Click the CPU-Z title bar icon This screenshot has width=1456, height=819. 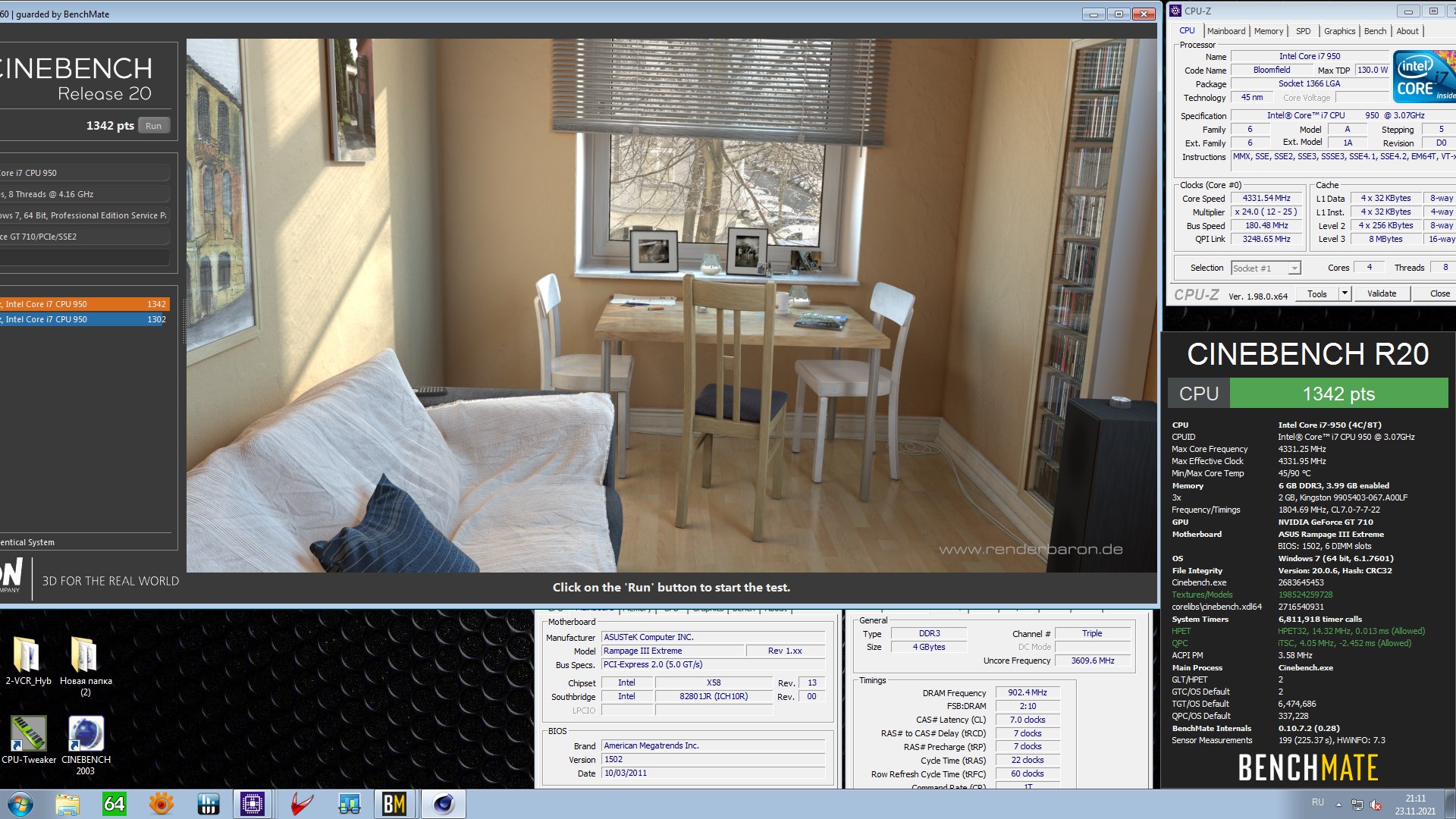pyautogui.click(x=1175, y=11)
